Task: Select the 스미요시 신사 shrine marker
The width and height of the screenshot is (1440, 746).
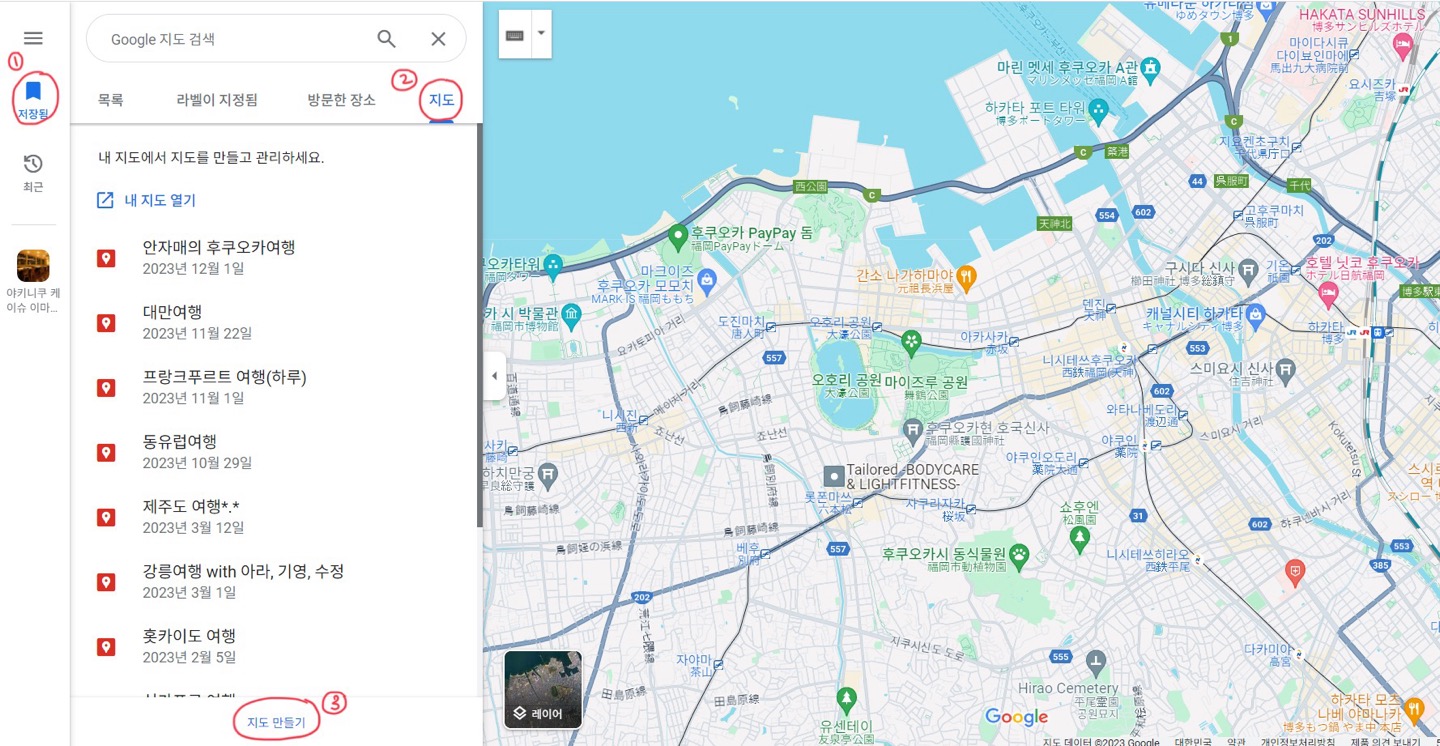Action: 1286,370
